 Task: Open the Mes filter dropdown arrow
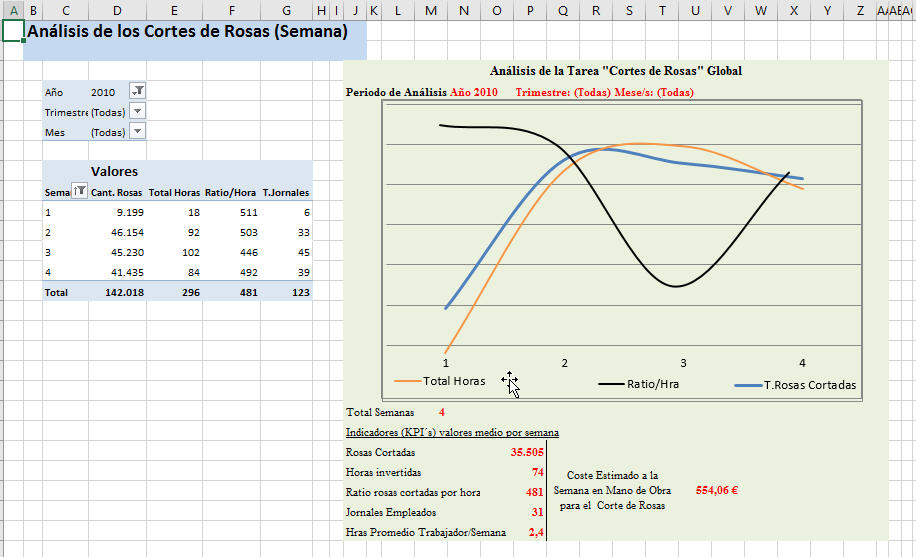click(138, 131)
